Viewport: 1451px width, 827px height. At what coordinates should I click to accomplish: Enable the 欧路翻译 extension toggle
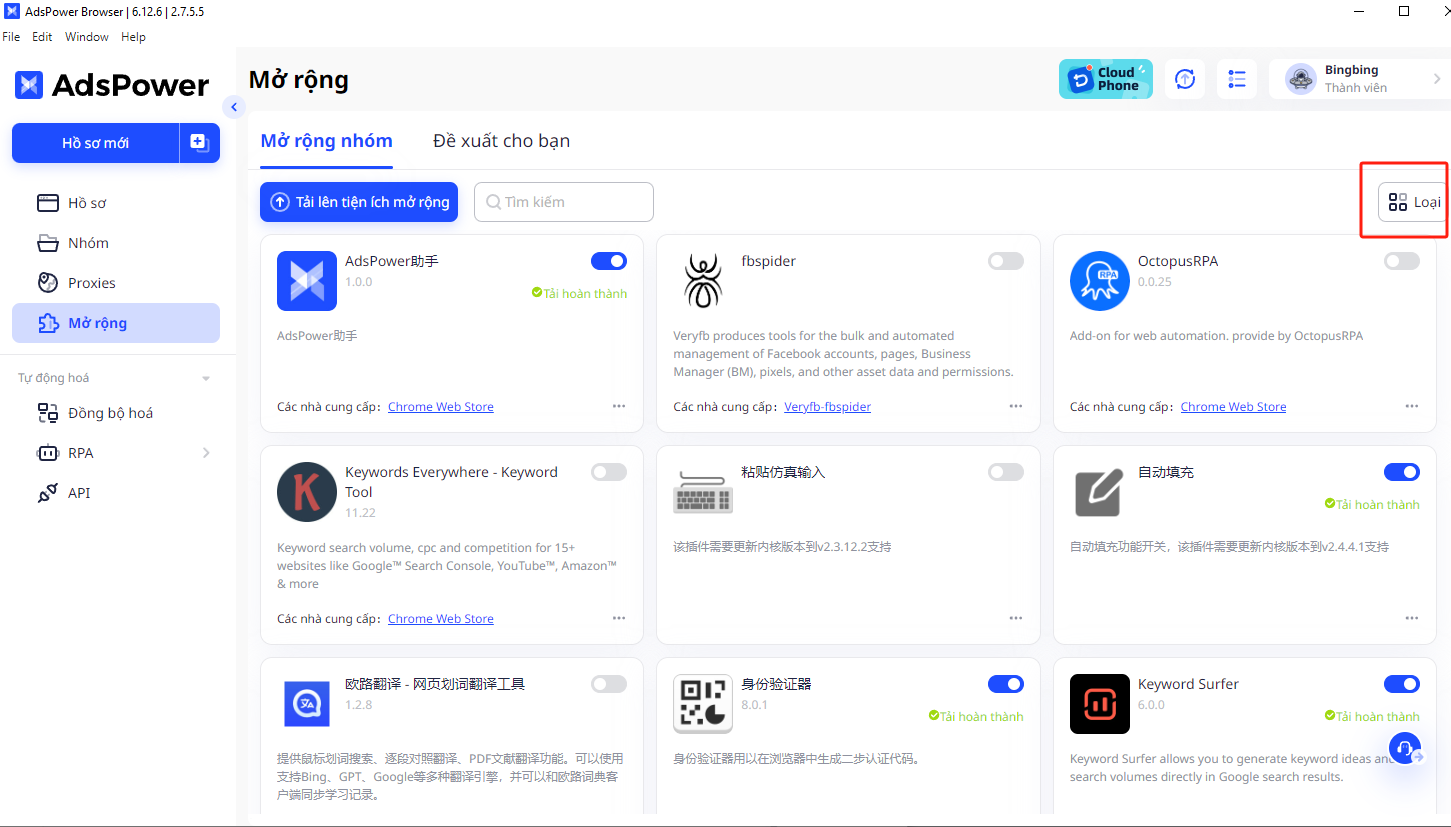609,684
